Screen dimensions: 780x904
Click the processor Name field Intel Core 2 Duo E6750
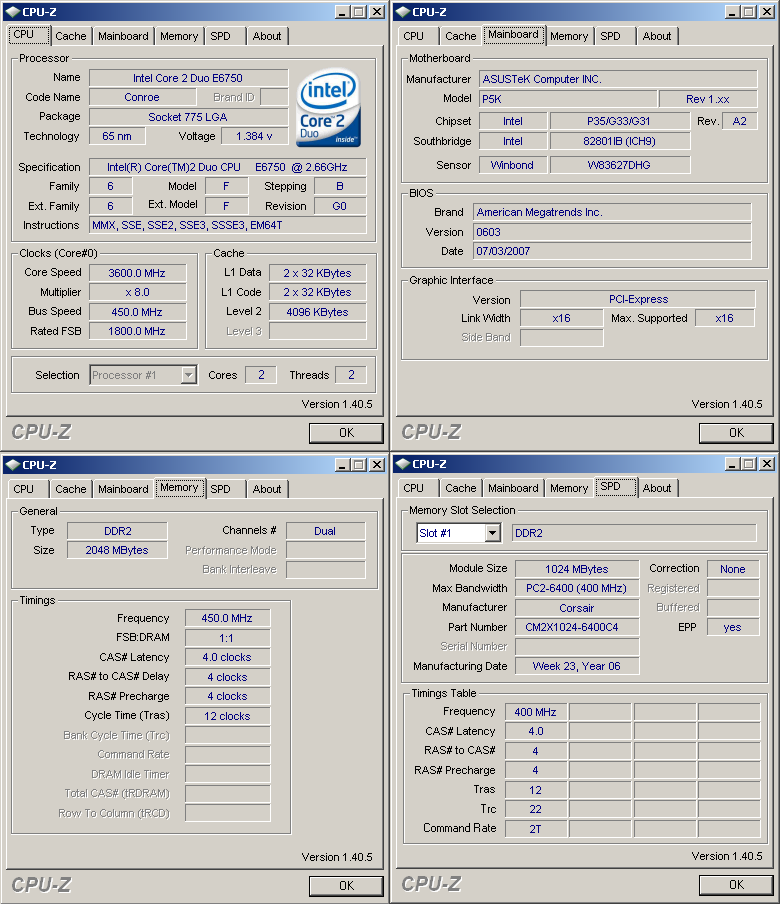(x=189, y=78)
